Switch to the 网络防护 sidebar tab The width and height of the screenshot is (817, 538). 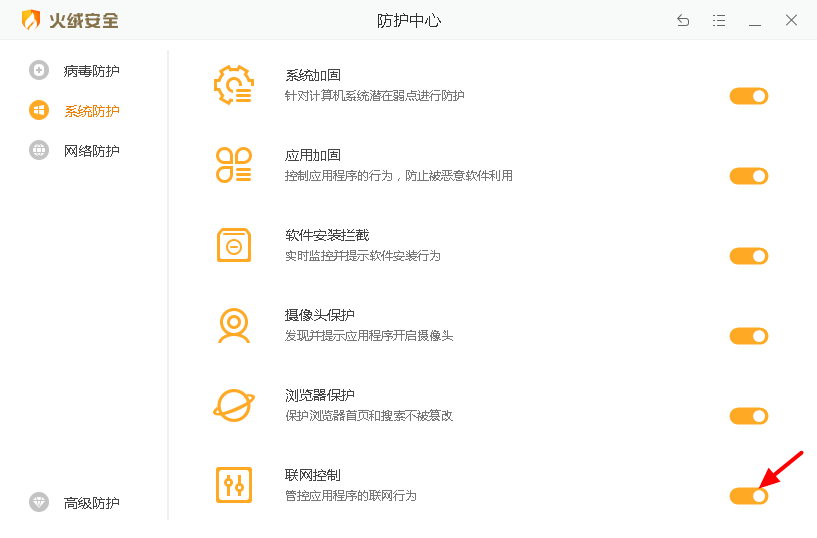click(x=90, y=151)
